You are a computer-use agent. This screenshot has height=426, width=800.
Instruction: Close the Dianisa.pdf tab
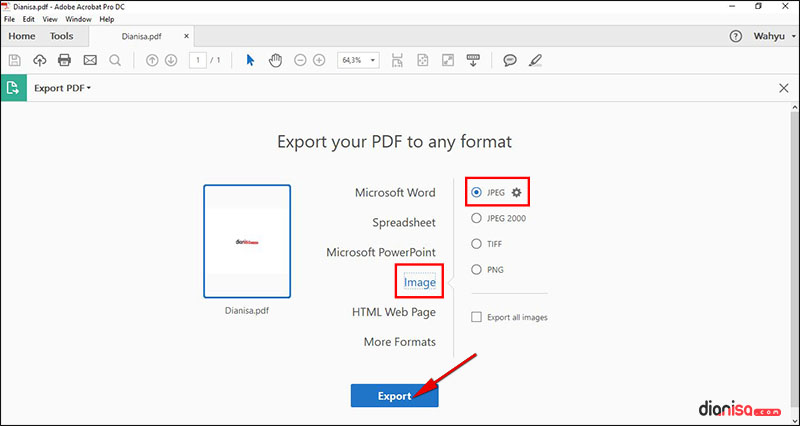[186, 36]
